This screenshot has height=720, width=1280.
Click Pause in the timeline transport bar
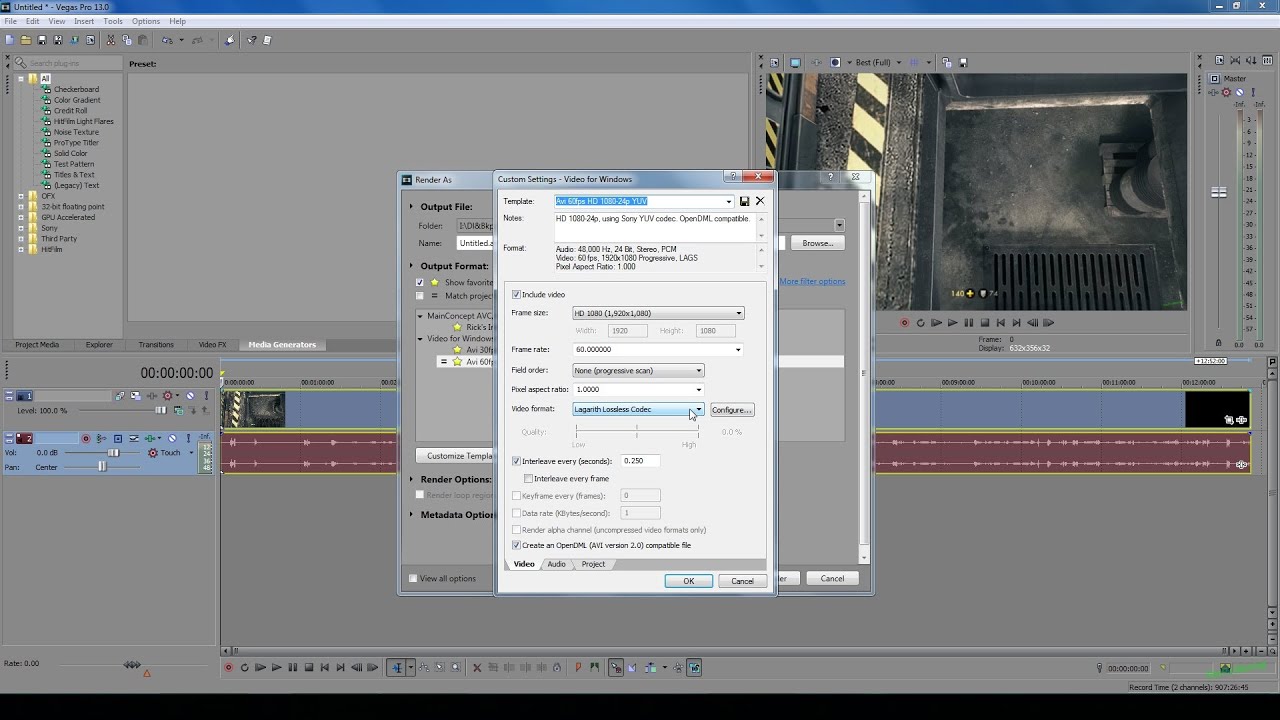pos(293,668)
